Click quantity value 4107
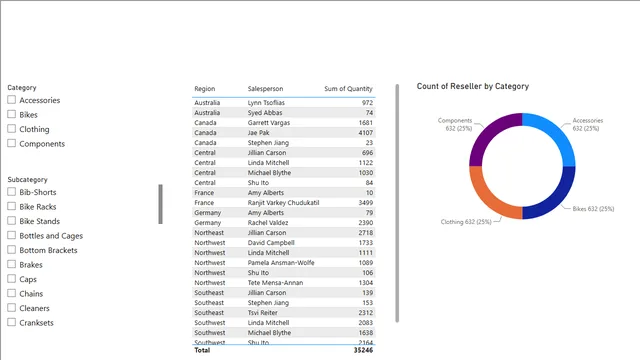 (366, 133)
